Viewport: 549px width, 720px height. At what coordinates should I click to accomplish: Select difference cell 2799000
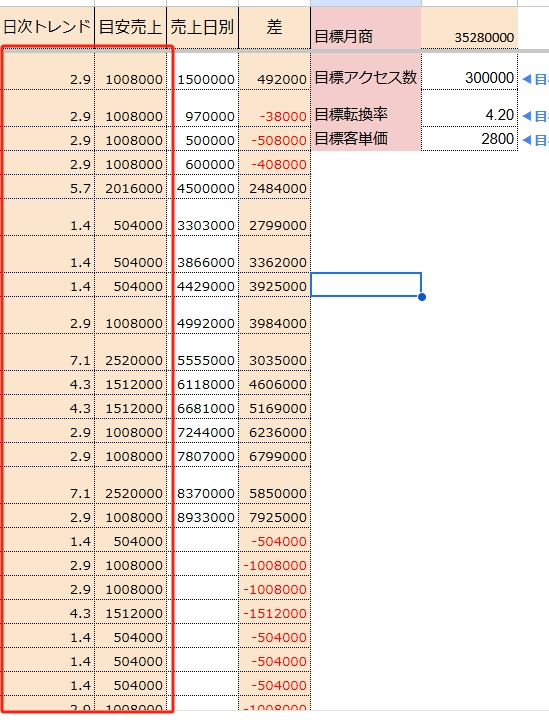pos(274,218)
